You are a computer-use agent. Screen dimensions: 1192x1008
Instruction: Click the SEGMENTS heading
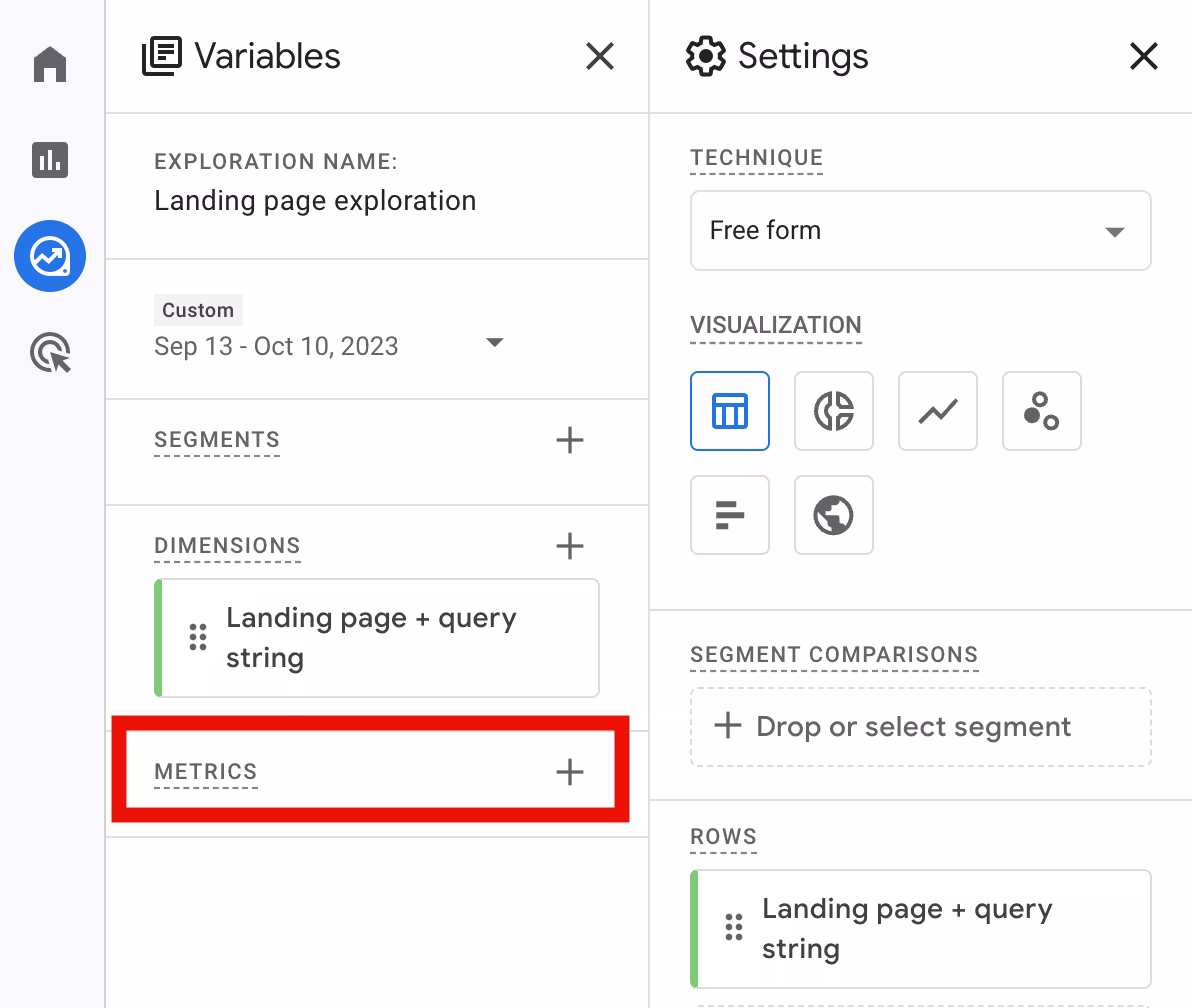coord(217,440)
